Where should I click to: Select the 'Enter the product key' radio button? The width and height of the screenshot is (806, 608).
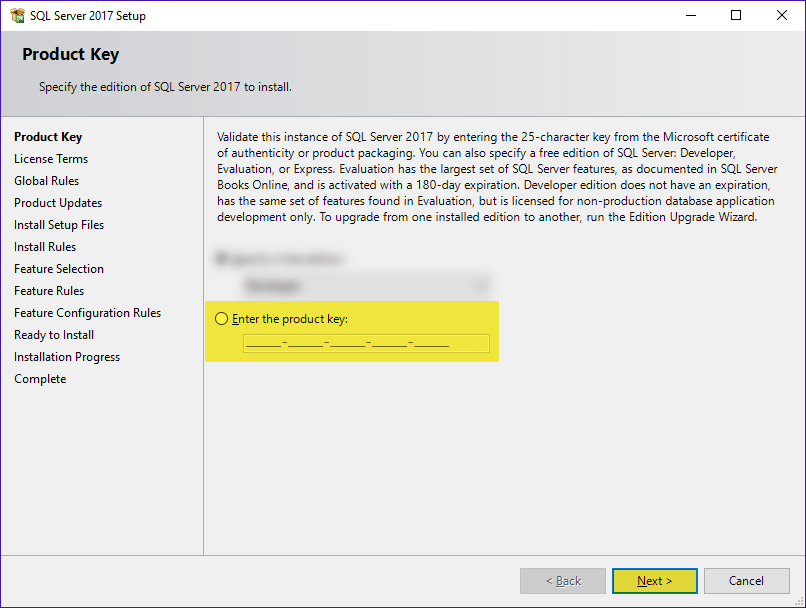coord(222,319)
